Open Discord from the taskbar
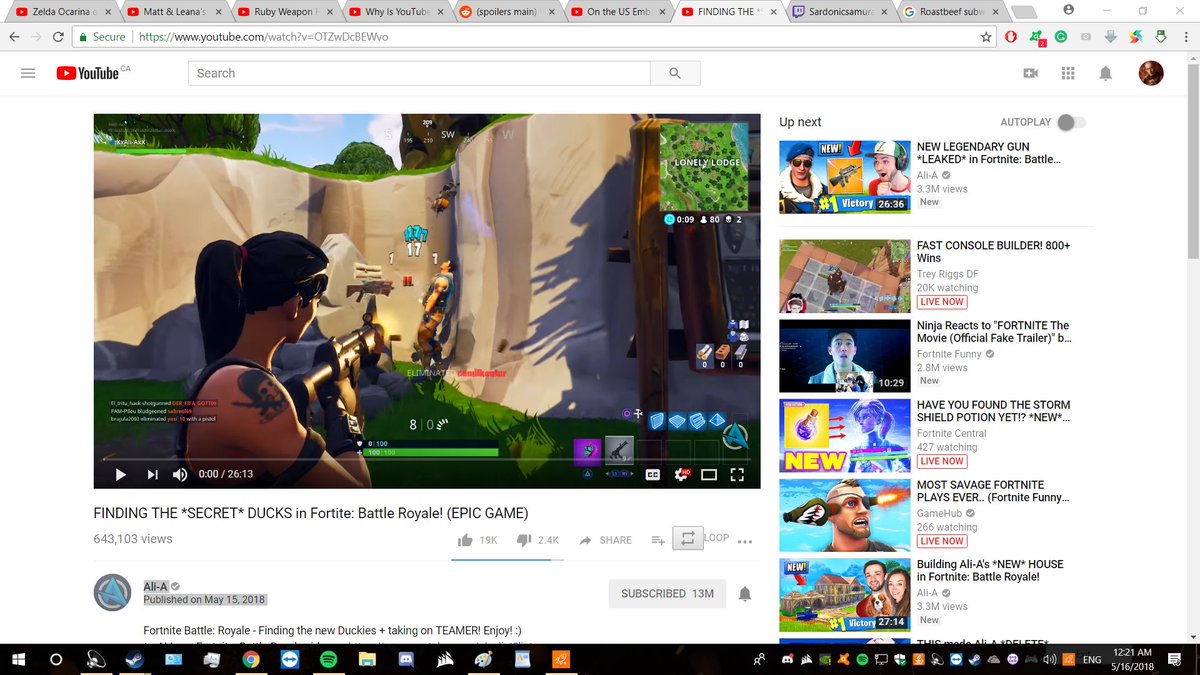Screen dimensions: 1200x675 coord(406,659)
